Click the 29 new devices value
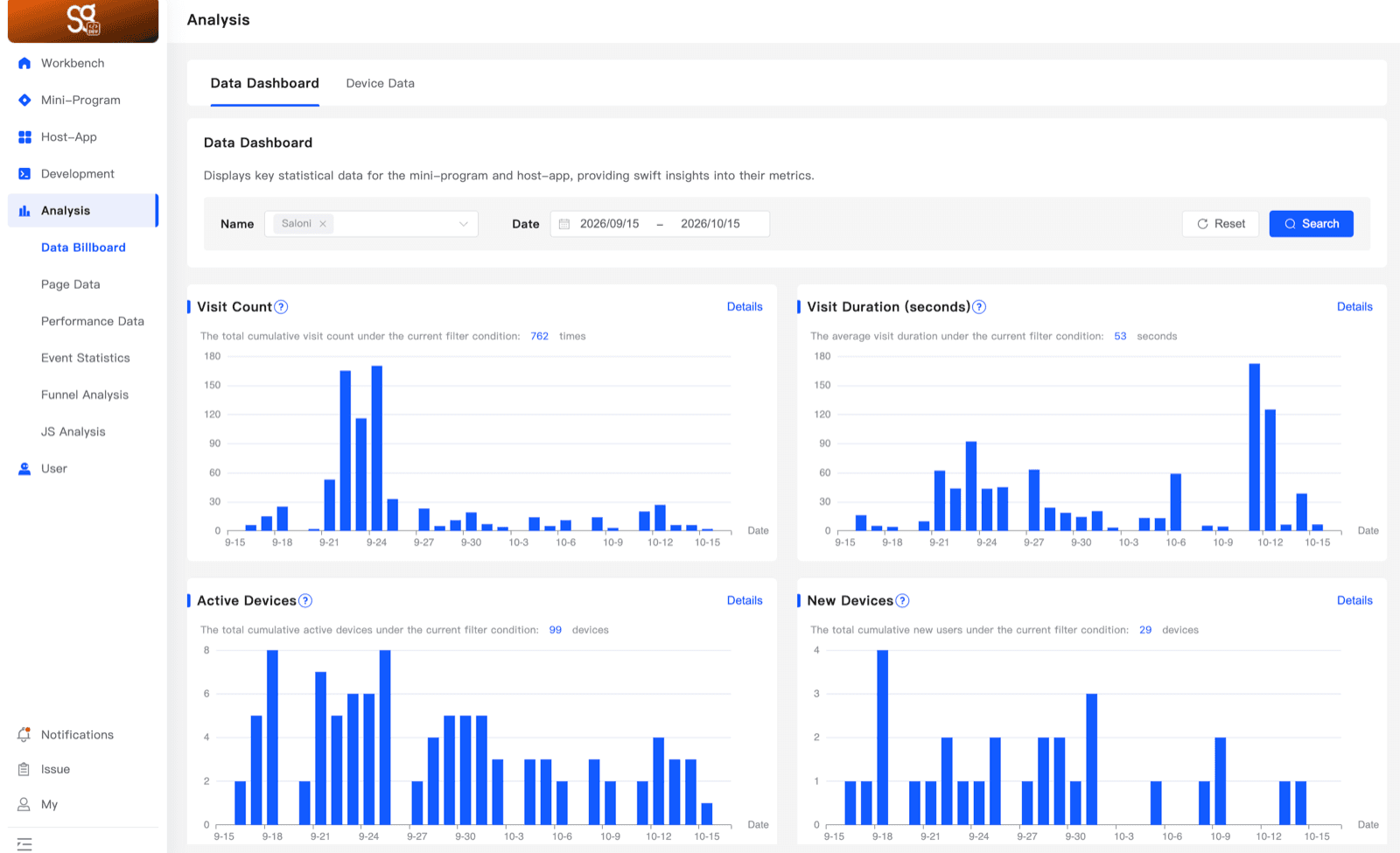1400x853 pixels. pyautogui.click(x=1145, y=630)
